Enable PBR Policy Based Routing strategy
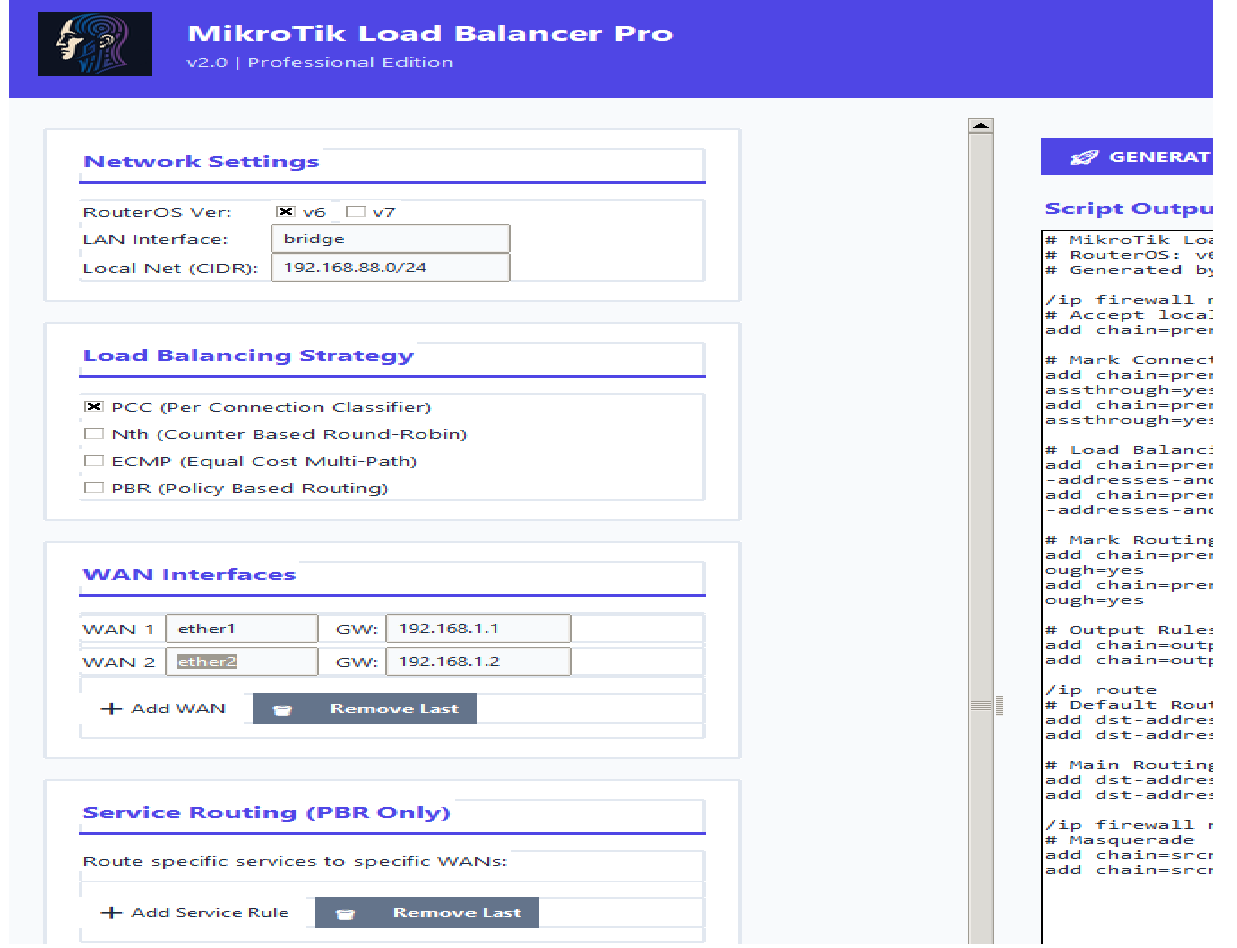Viewport: 1237px width, 948px height. point(94,487)
